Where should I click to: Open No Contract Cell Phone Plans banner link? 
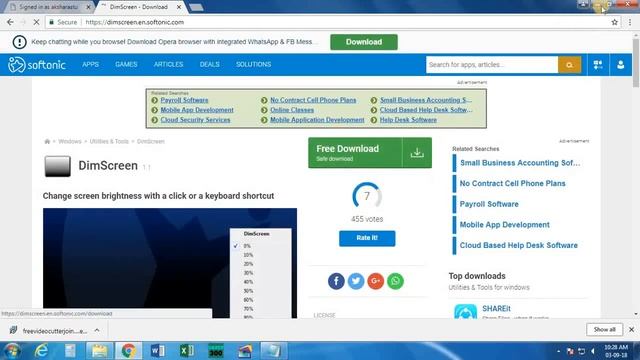313,100
